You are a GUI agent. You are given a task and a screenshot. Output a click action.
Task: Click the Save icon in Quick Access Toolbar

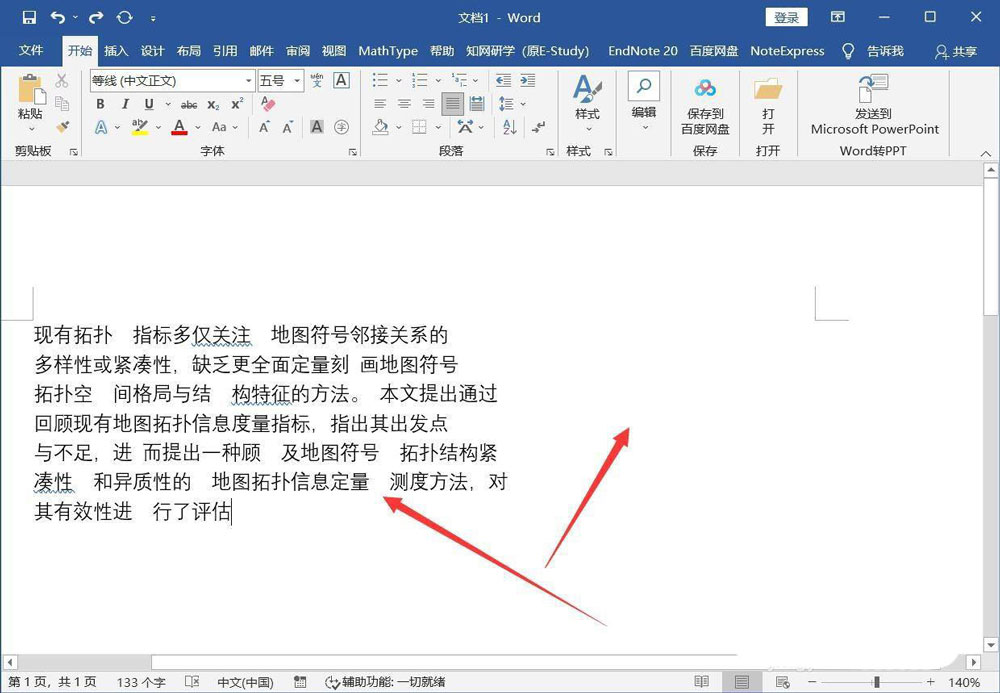point(28,16)
